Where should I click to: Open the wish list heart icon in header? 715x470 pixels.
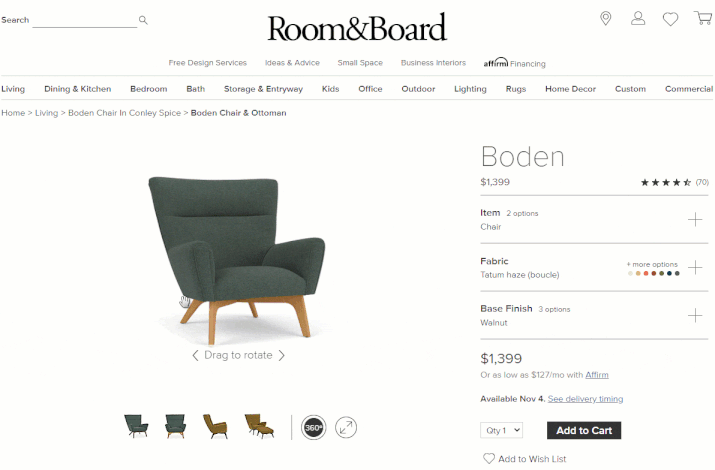point(670,19)
